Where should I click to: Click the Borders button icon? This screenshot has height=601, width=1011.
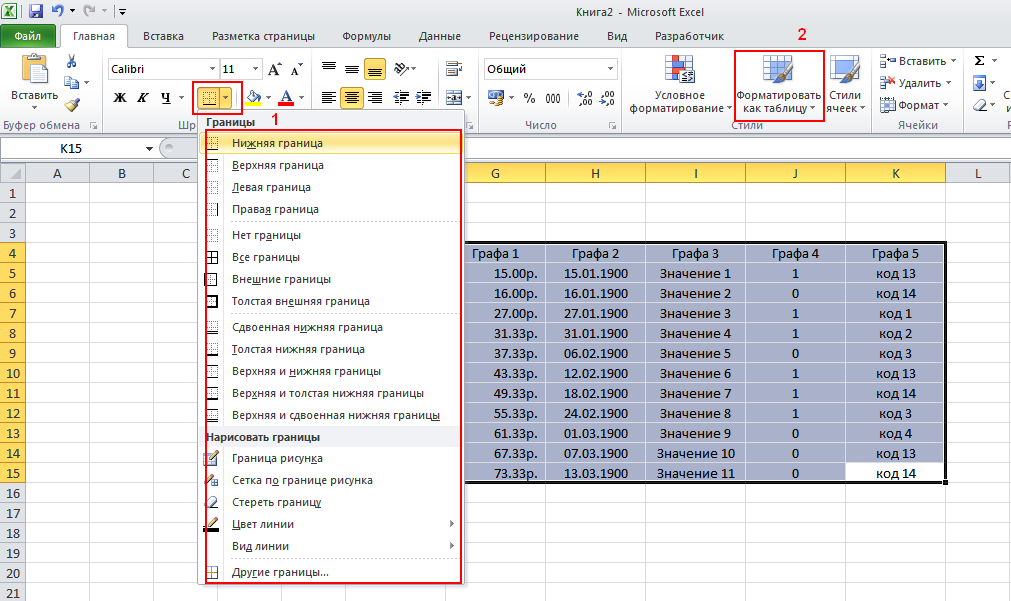209,98
